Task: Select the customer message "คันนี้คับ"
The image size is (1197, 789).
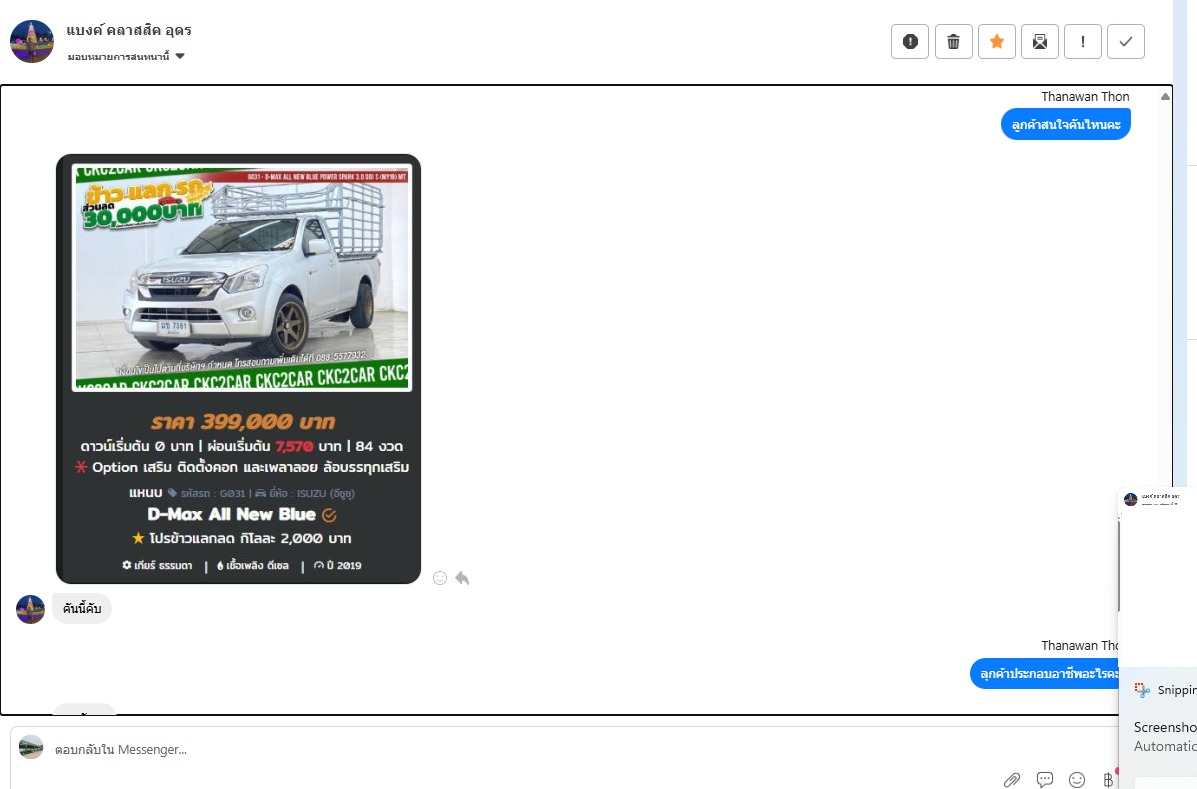Action: (82, 608)
